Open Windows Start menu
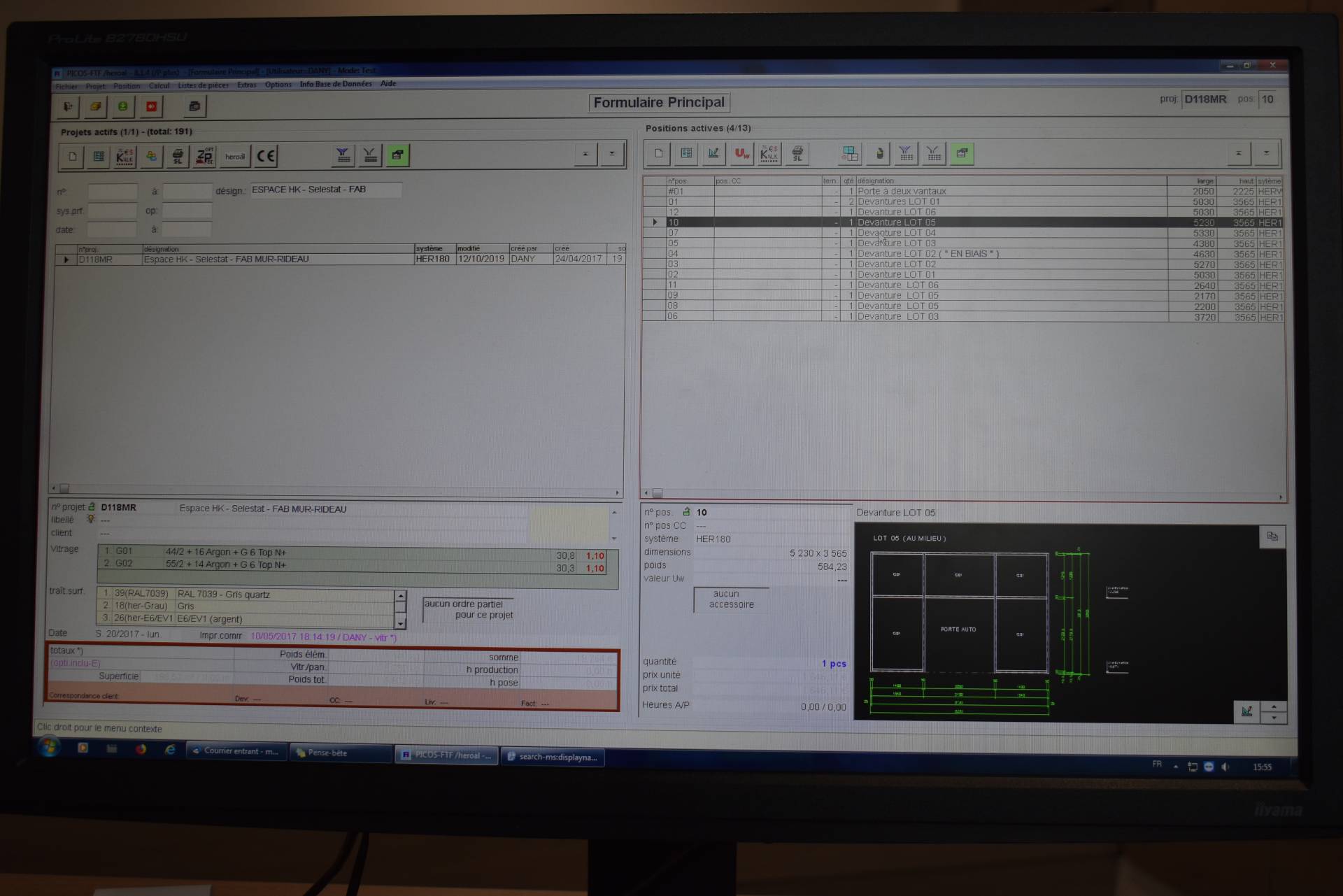This screenshot has width=1343, height=896. pos(49,748)
